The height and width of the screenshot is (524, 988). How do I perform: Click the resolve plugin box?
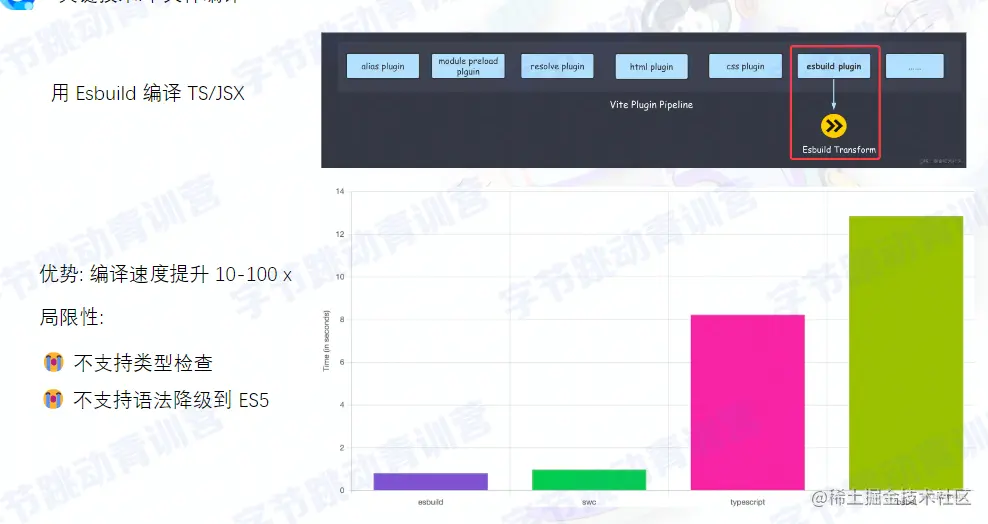557,66
